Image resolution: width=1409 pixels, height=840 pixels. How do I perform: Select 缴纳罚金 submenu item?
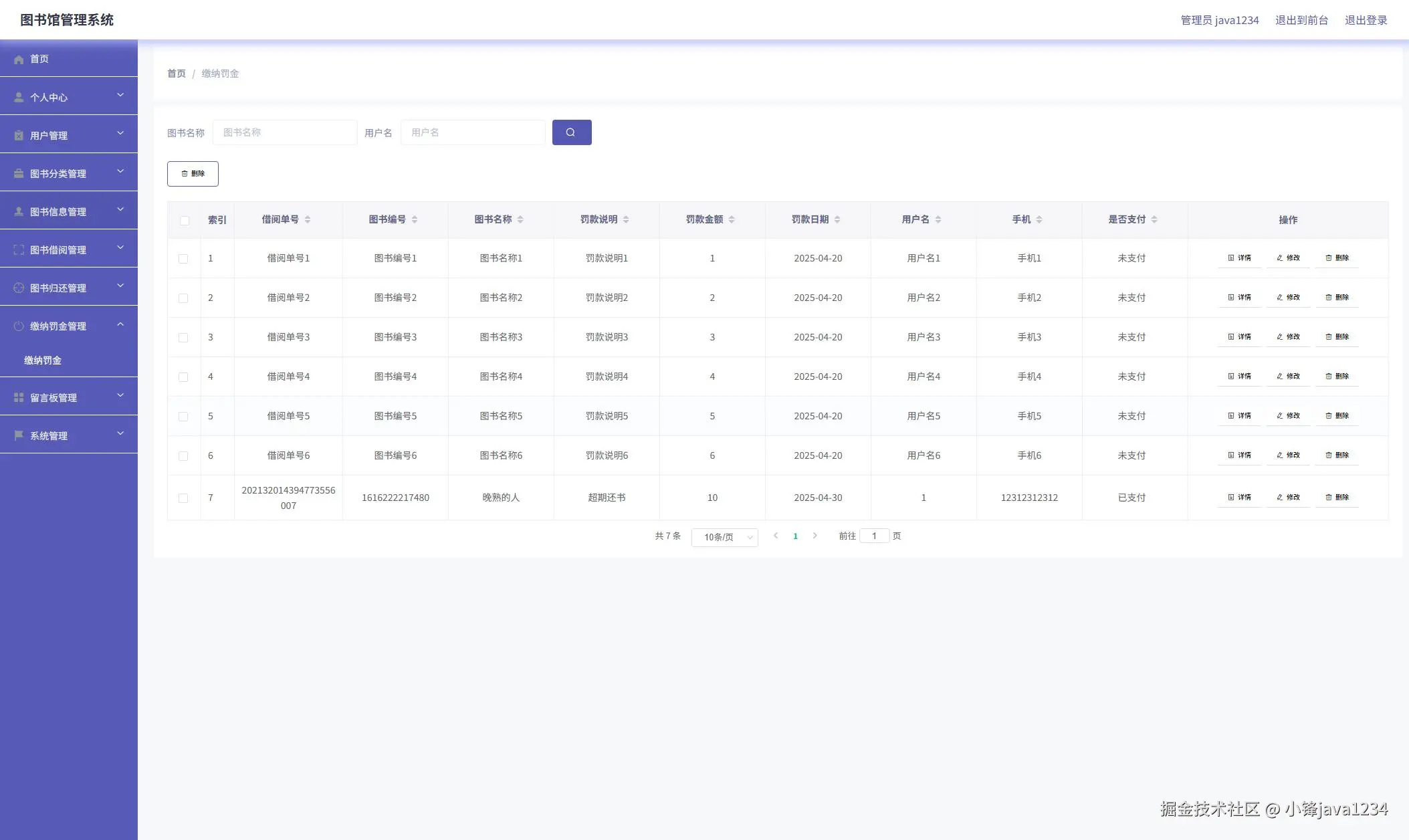(43, 360)
